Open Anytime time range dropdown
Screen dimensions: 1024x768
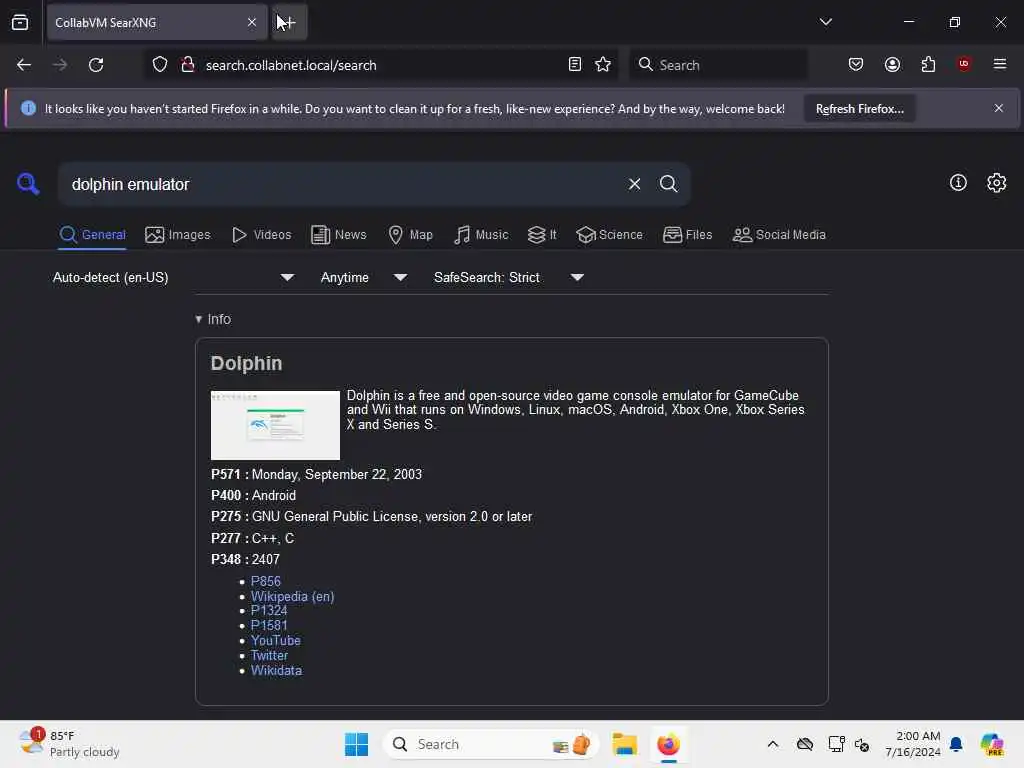point(364,278)
